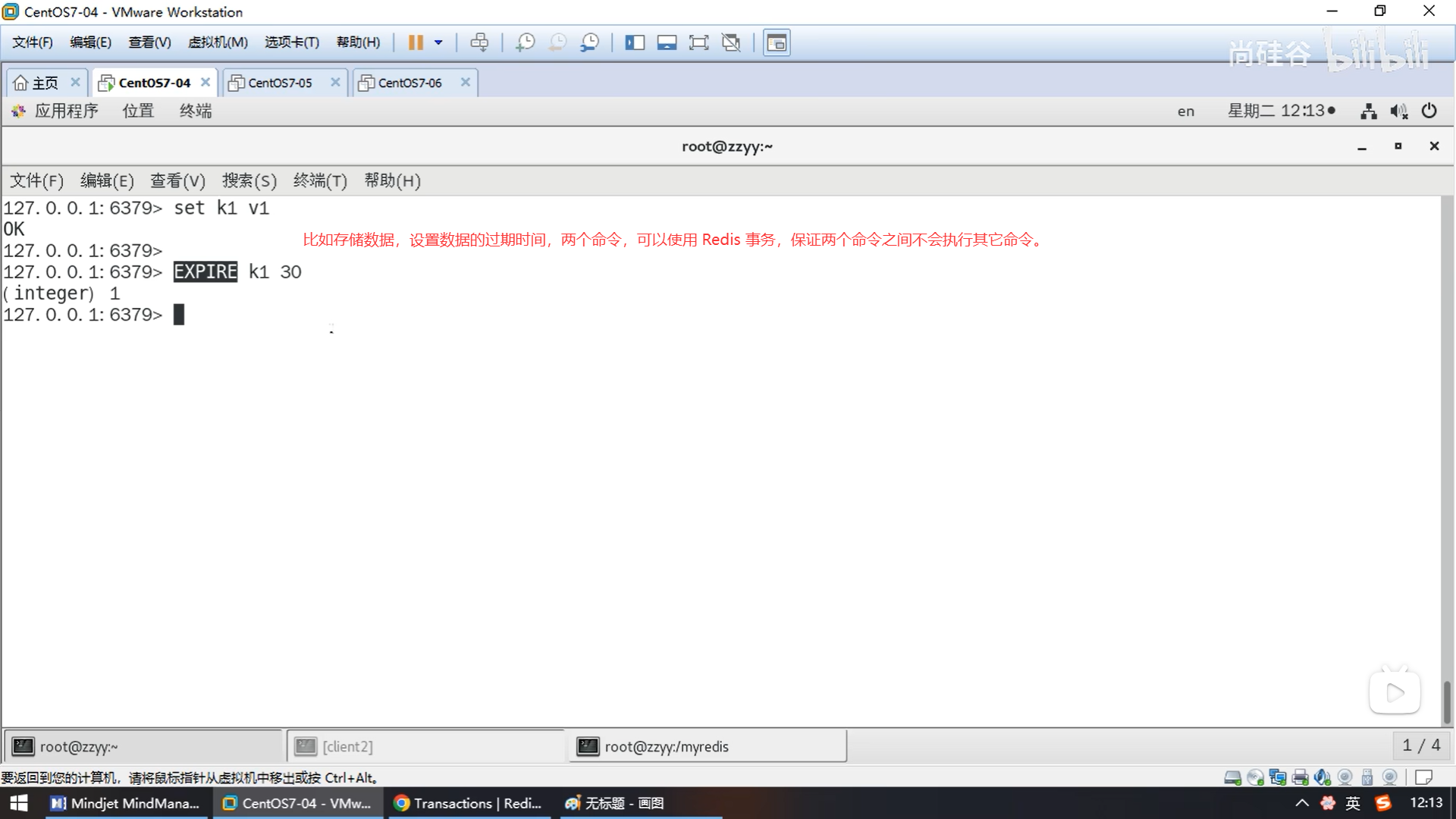Open the terminal 搜索(S) menu
The image size is (1456, 819).
point(249,180)
